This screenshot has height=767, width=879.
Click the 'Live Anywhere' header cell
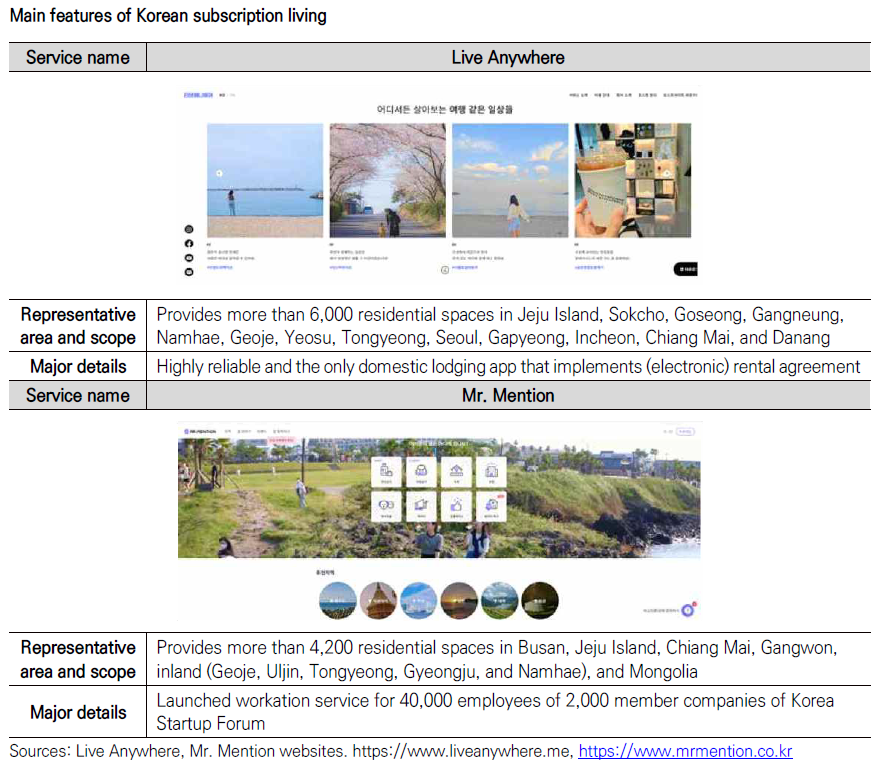[x=508, y=57]
